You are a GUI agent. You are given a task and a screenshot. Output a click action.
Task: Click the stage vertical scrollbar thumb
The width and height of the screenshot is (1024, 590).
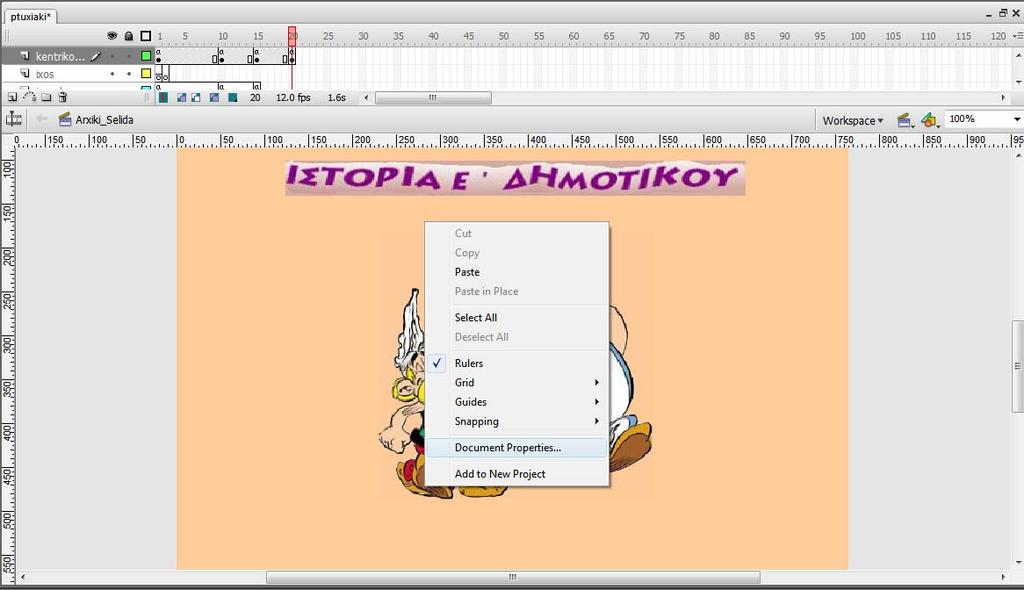(x=1017, y=366)
